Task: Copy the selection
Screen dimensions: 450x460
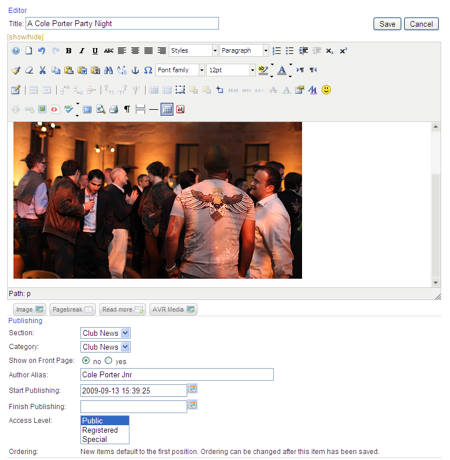Action: coord(55,70)
